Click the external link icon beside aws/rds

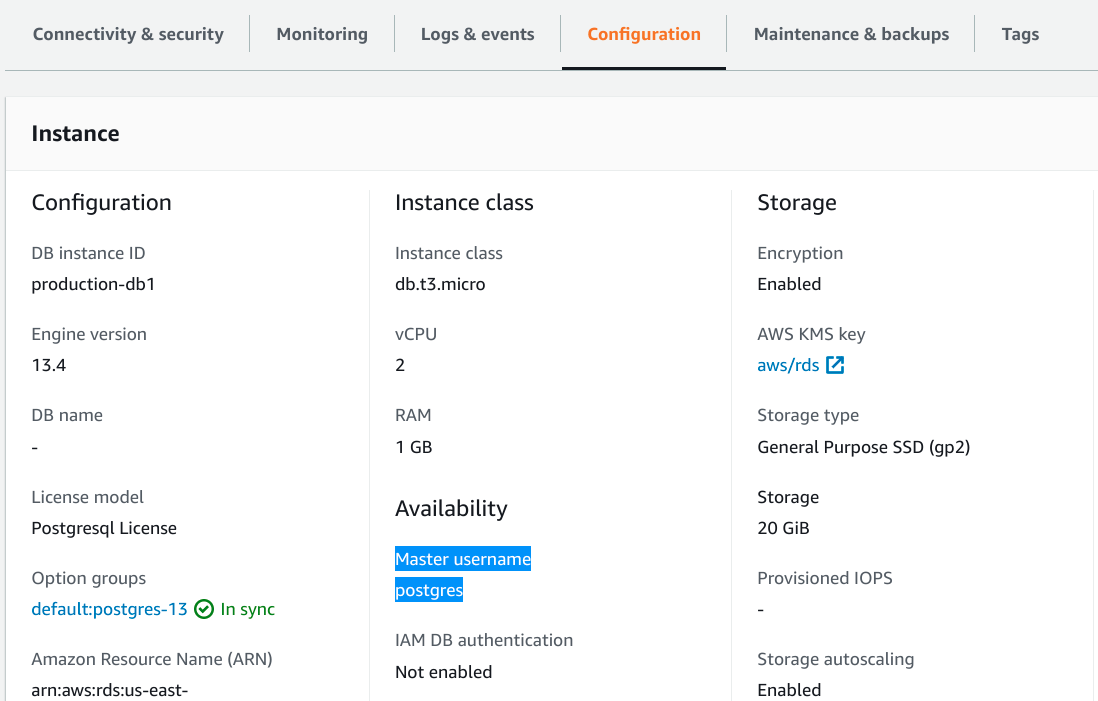click(835, 365)
